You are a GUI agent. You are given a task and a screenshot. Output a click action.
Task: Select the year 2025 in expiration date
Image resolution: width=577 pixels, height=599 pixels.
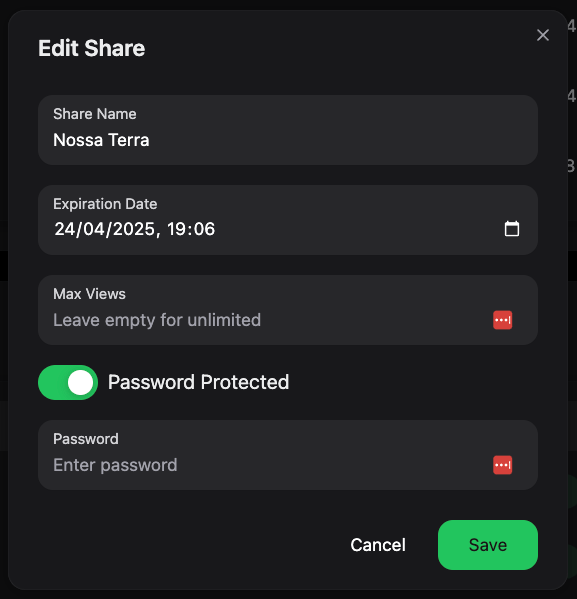(134, 229)
